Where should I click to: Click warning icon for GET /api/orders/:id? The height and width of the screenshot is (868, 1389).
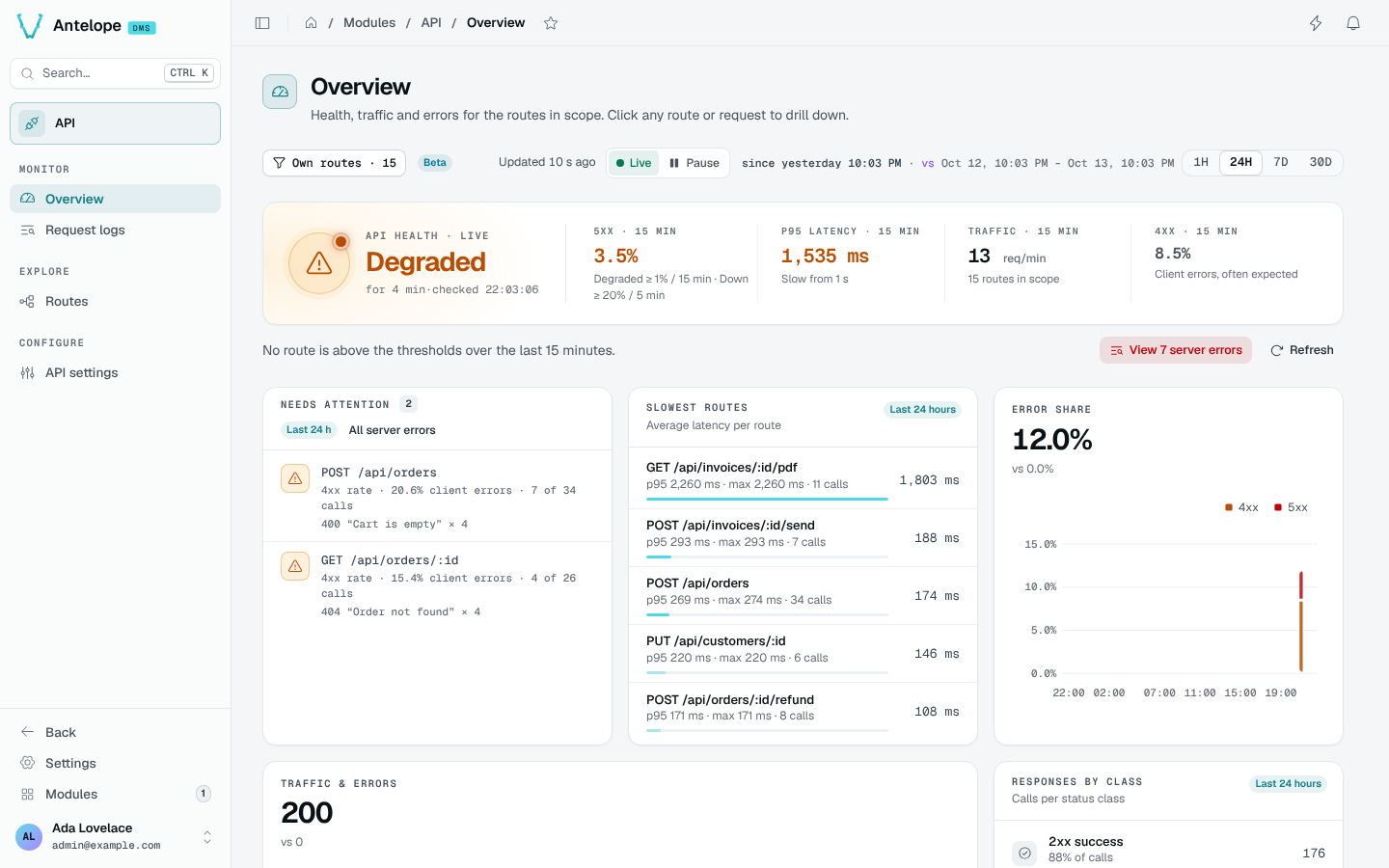[x=295, y=566]
